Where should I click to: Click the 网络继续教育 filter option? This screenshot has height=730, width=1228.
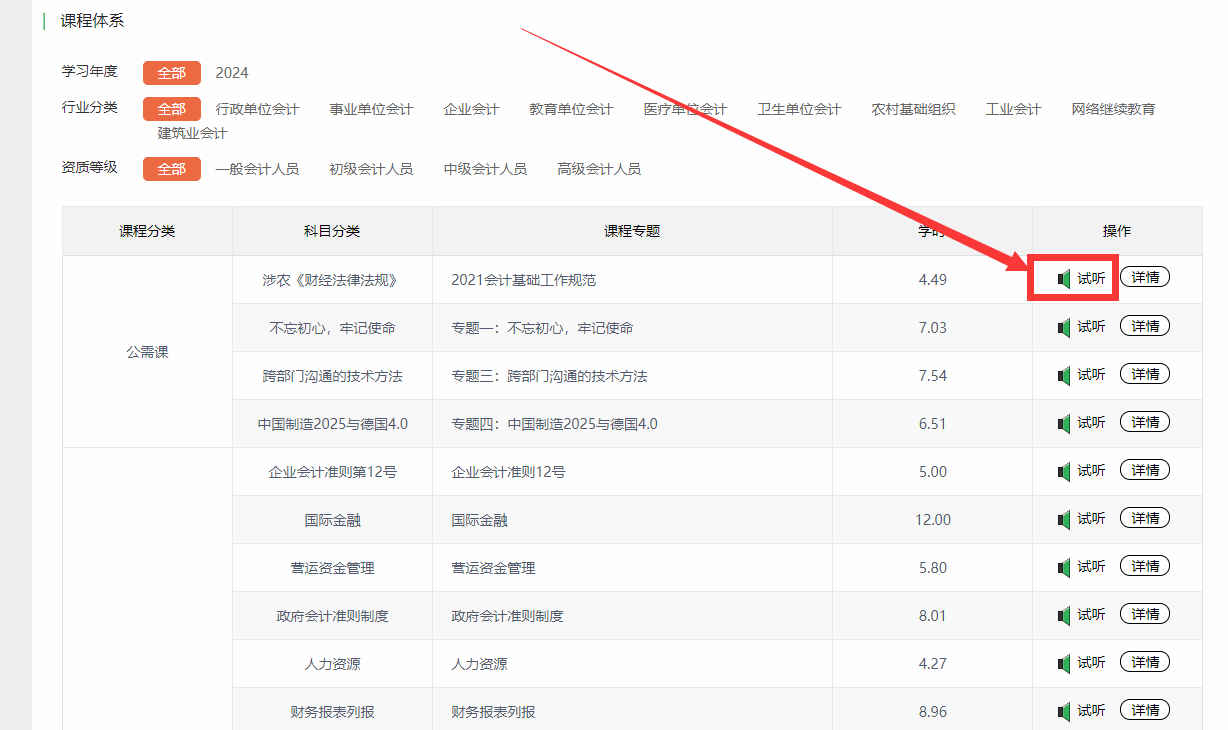coord(1113,109)
